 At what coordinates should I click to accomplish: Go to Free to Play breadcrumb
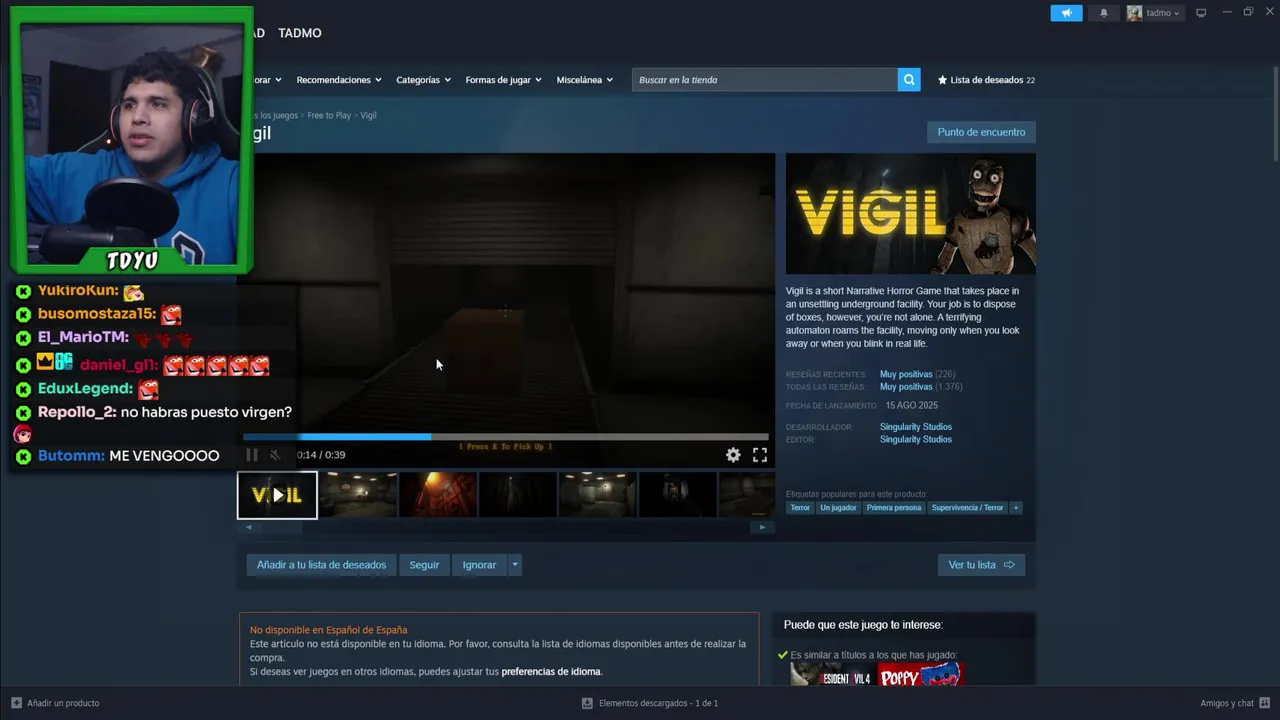pos(329,115)
